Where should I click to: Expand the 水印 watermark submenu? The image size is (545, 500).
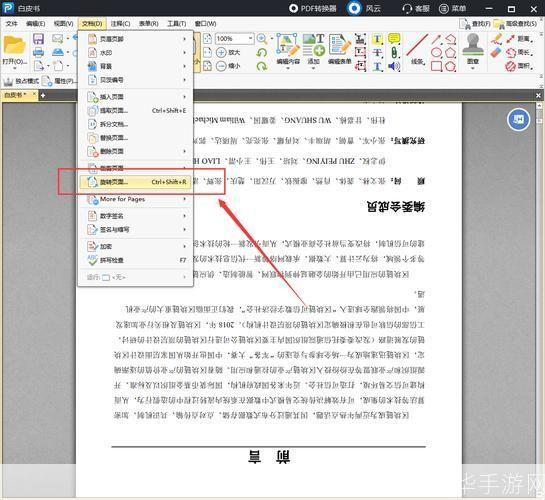pyautogui.click(x=185, y=52)
